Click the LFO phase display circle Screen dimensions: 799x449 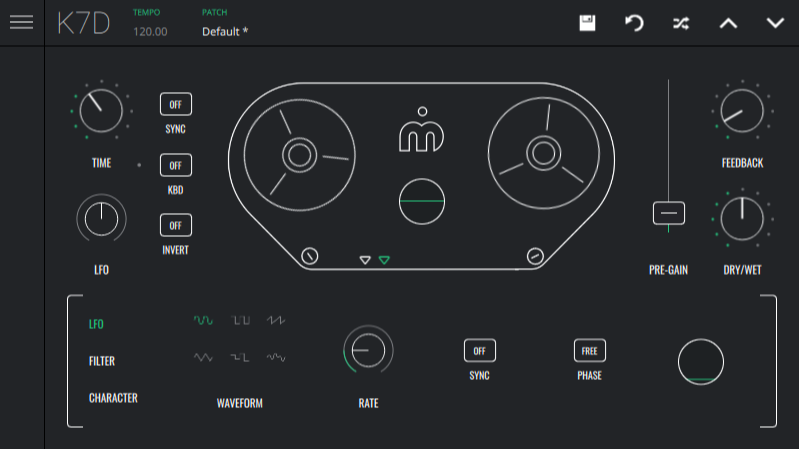(701, 362)
